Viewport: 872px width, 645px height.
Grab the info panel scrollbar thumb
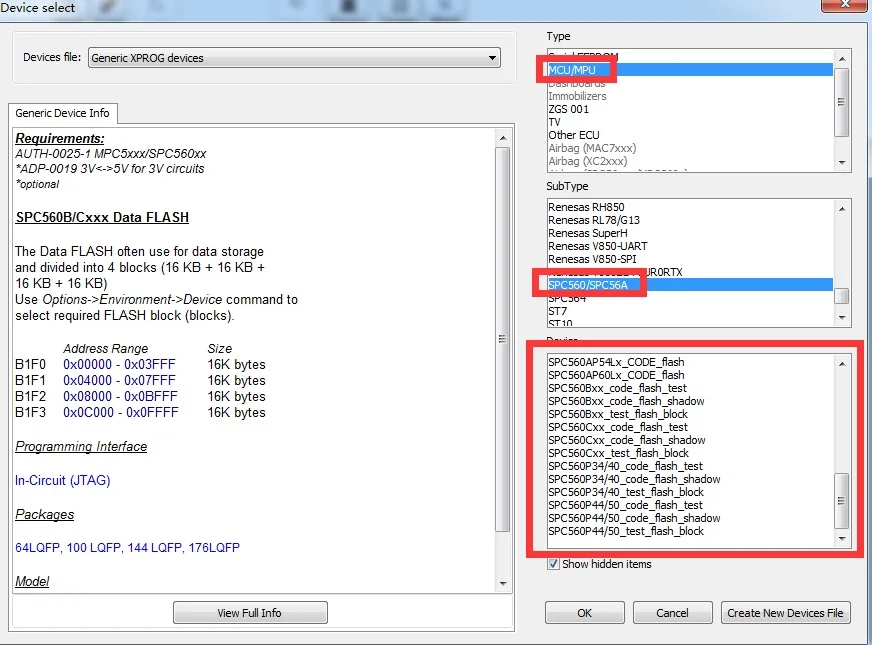(x=503, y=339)
